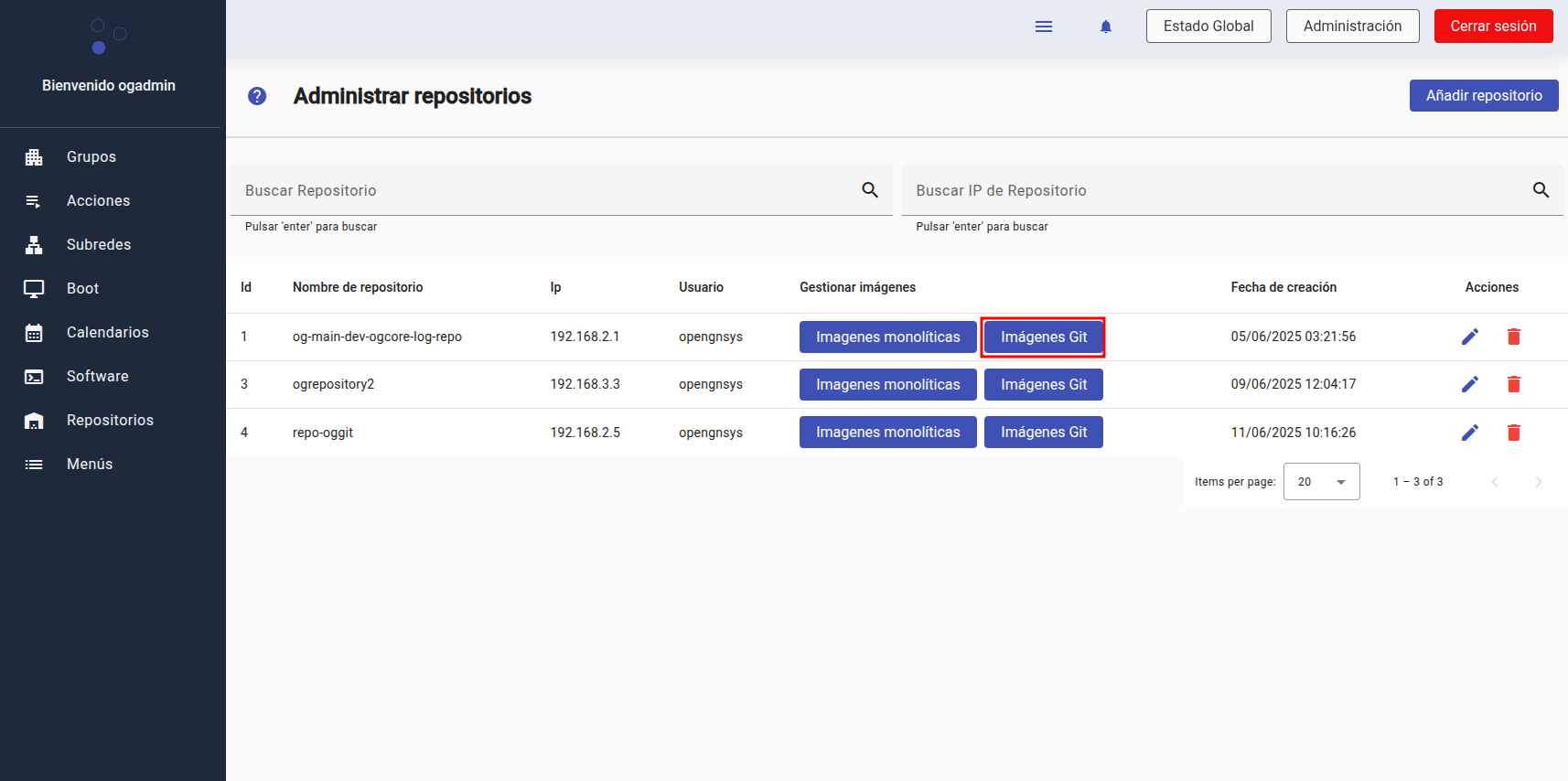1568x781 pixels.
Task: Toggle the hamburger sidebar menu icon
Action: pos(1043,27)
